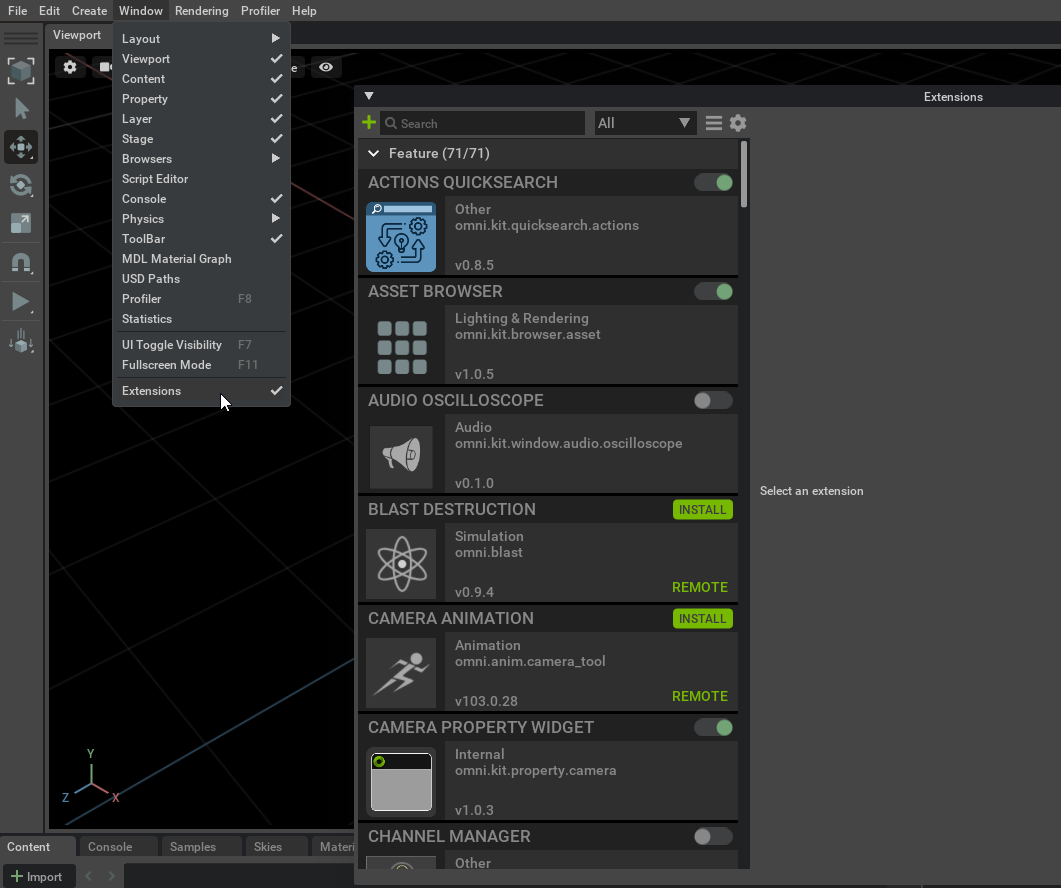Pick the Scale tool icon
Screen dimensions: 1061x888
[x=21, y=223]
